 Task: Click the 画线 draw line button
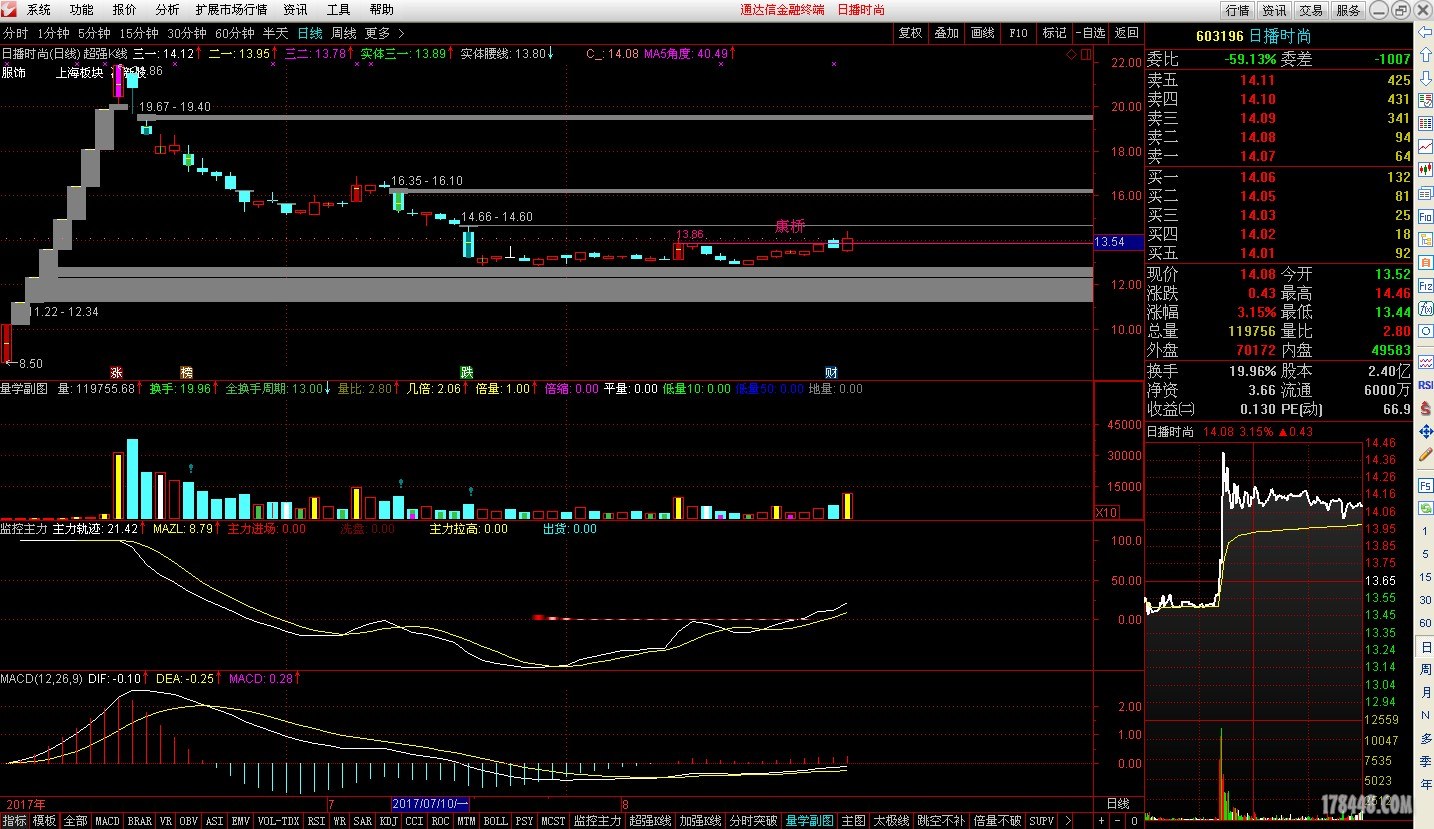982,33
